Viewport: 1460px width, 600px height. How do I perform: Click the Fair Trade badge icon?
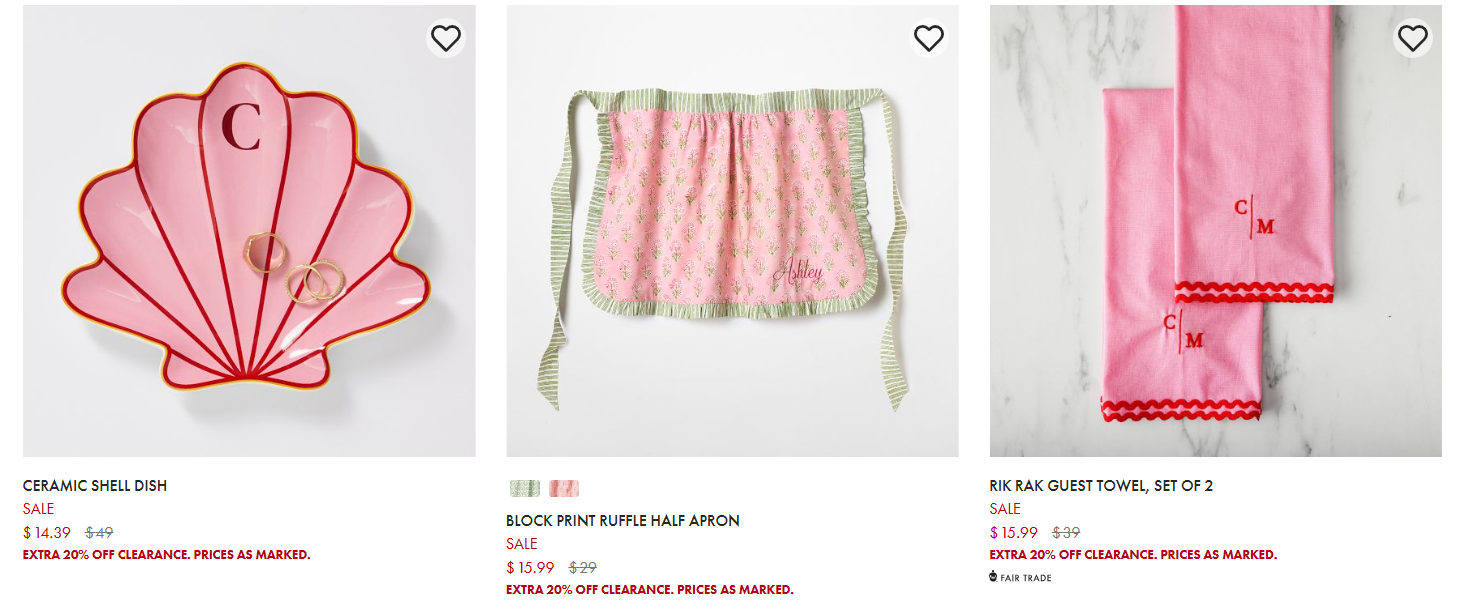click(994, 577)
